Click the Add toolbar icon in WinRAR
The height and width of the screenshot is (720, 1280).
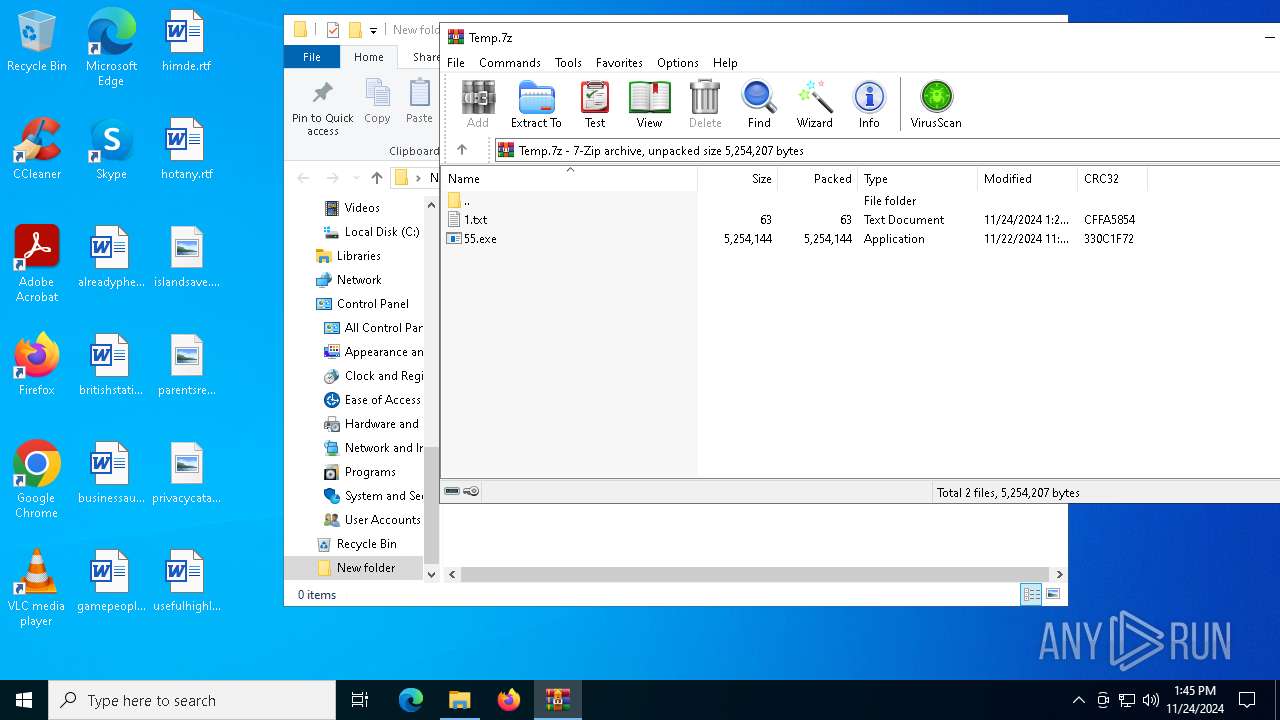[478, 105]
